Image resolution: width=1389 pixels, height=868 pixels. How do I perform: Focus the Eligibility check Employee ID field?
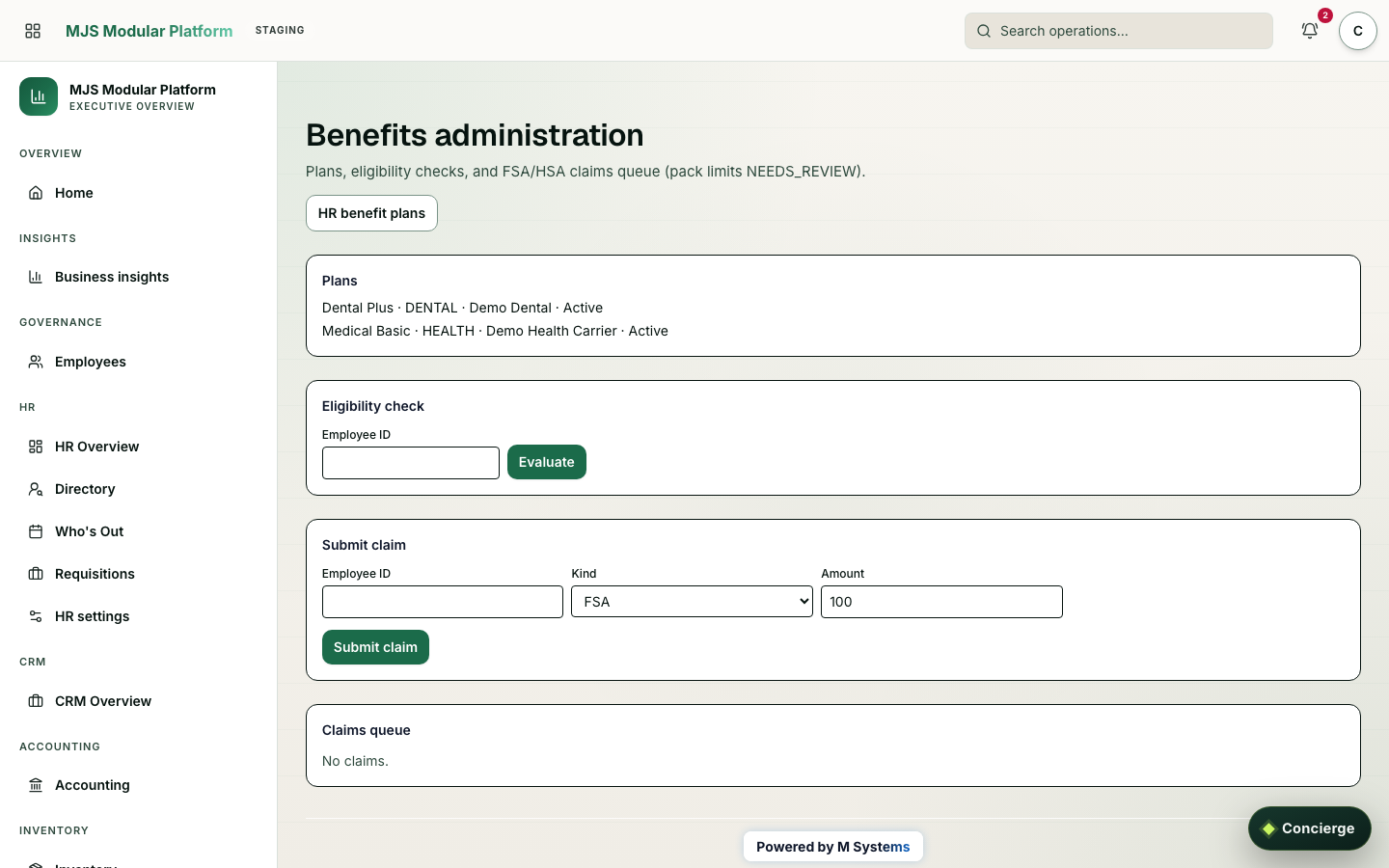411,463
